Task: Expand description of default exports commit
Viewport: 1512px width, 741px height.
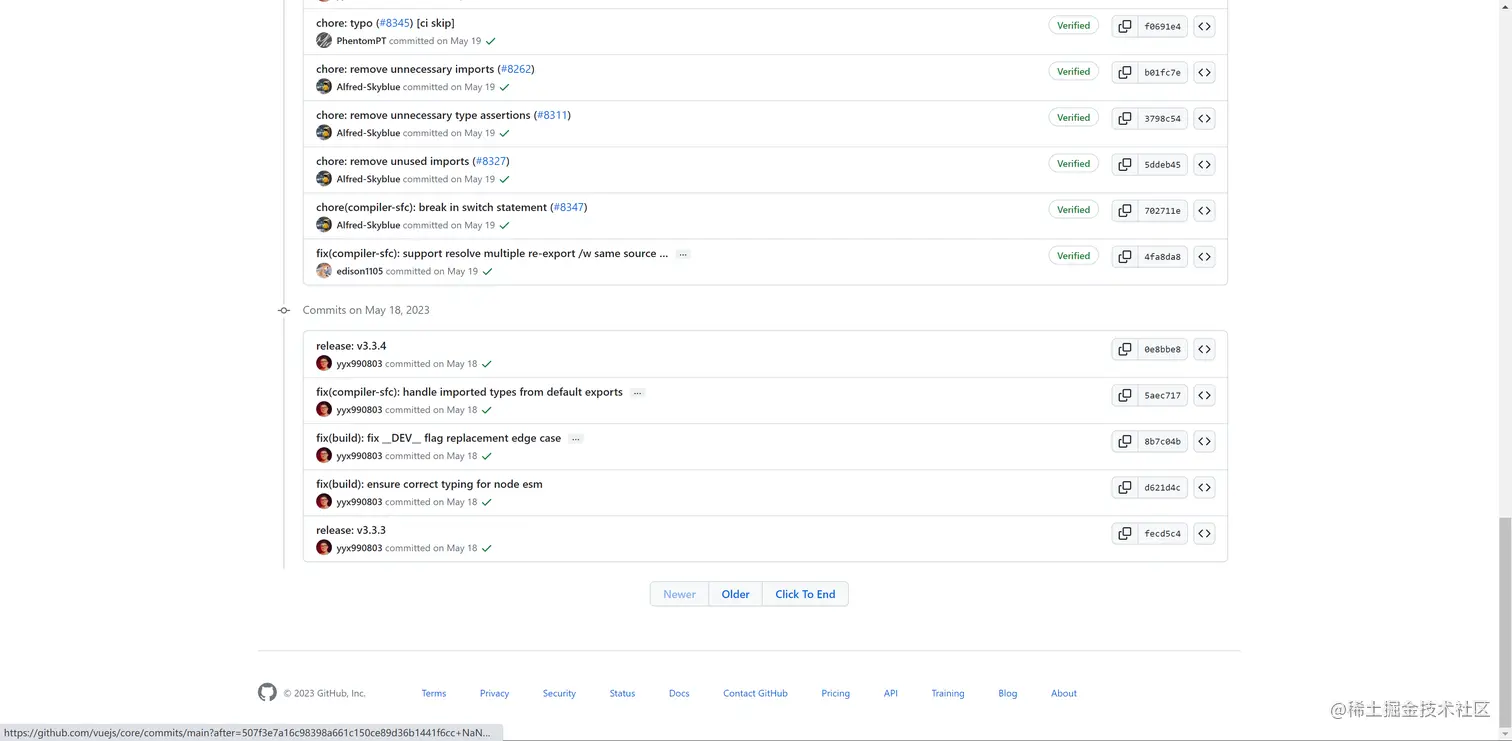Action: [x=638, y=393]
